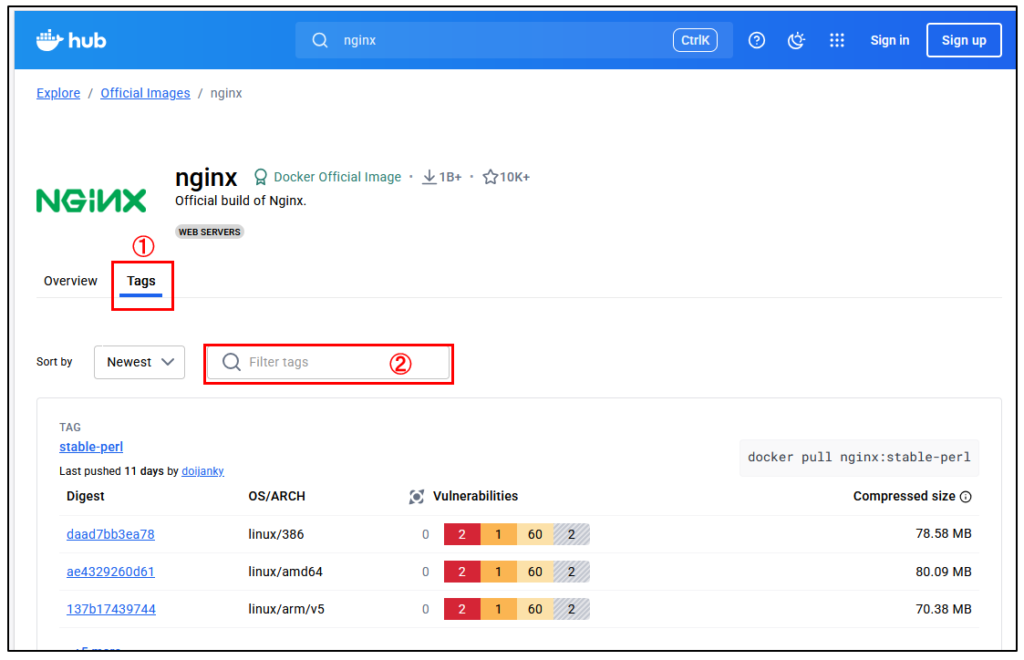Open the help question mark icon
The image size is (1024, 660).
pyautogui.click(x=757, y=40)
